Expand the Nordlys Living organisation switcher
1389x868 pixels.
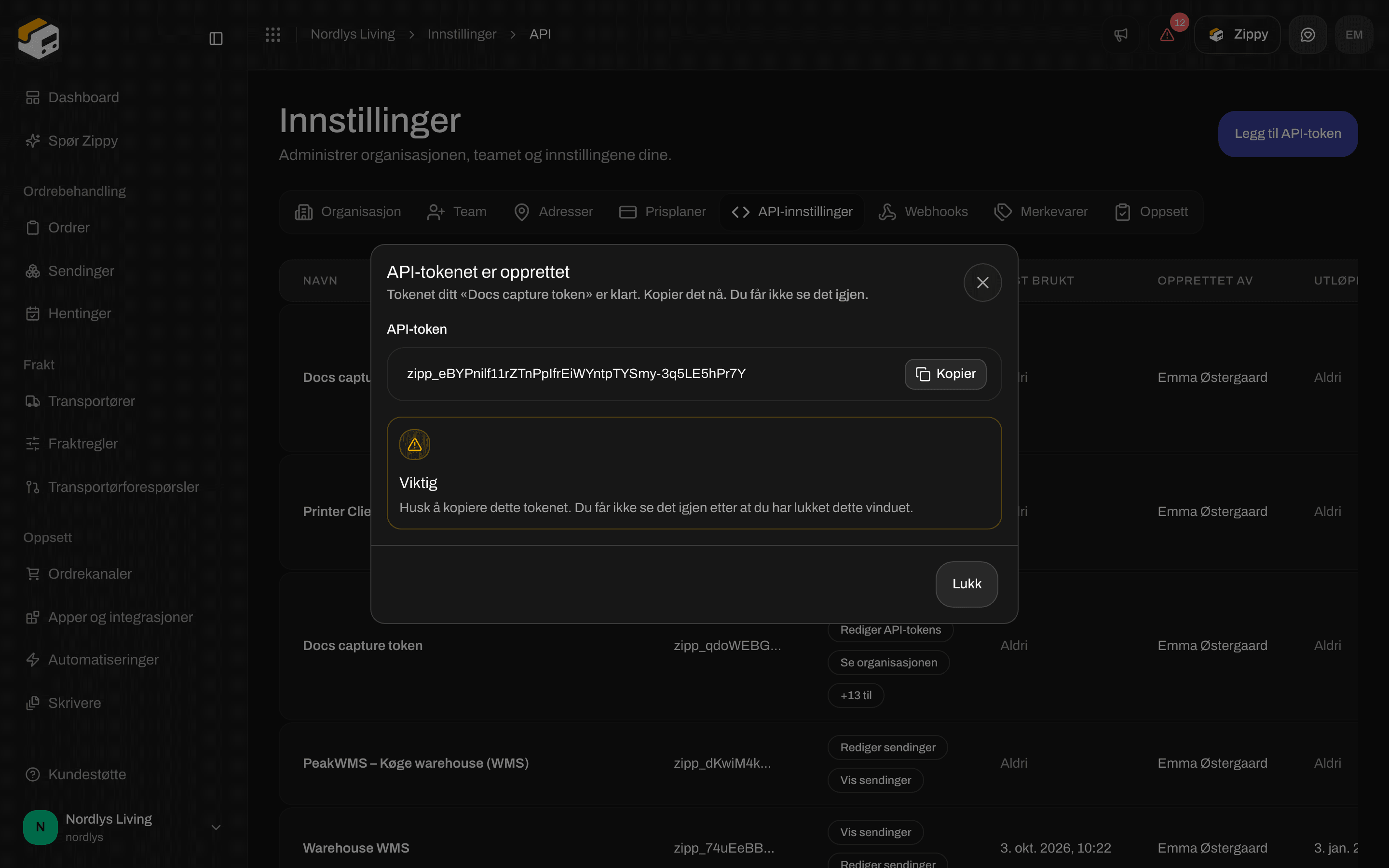tap(123, 827)
